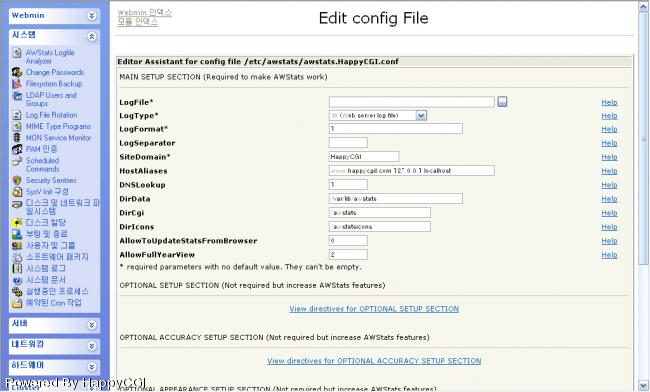Click the SysV Init 구성 icon
Screen dimensions: 650x392
tap(17, 192)
